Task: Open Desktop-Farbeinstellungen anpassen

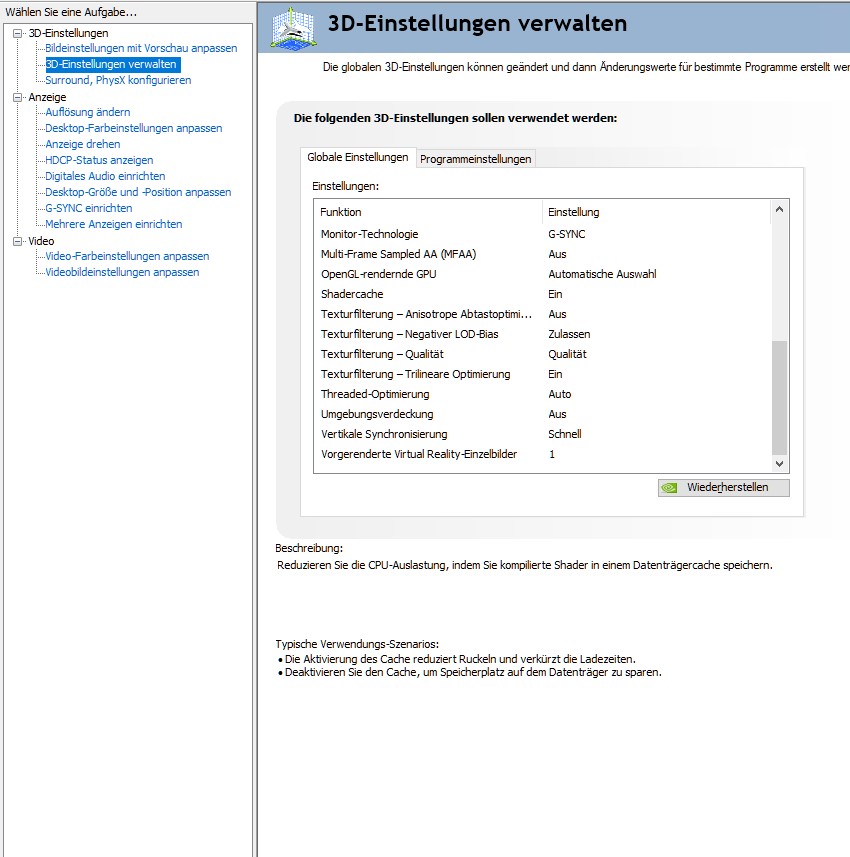Action: 133,128
